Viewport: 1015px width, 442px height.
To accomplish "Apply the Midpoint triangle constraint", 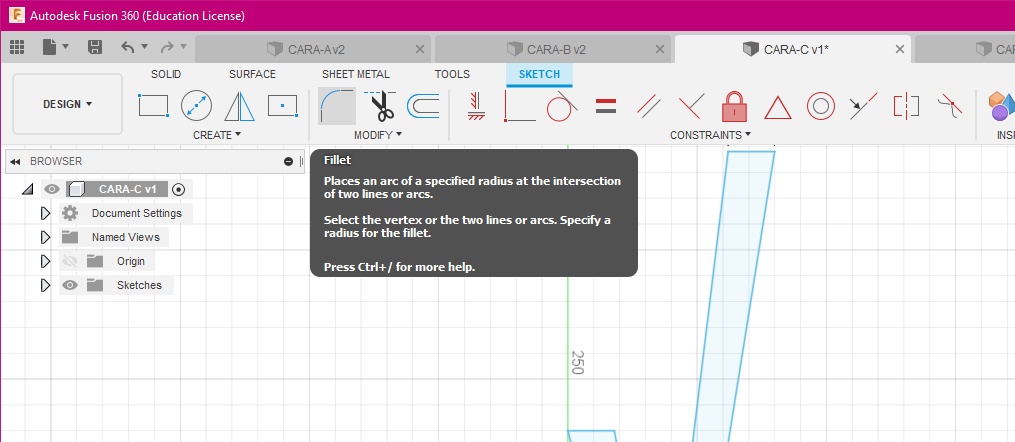I will coord(777,107).
